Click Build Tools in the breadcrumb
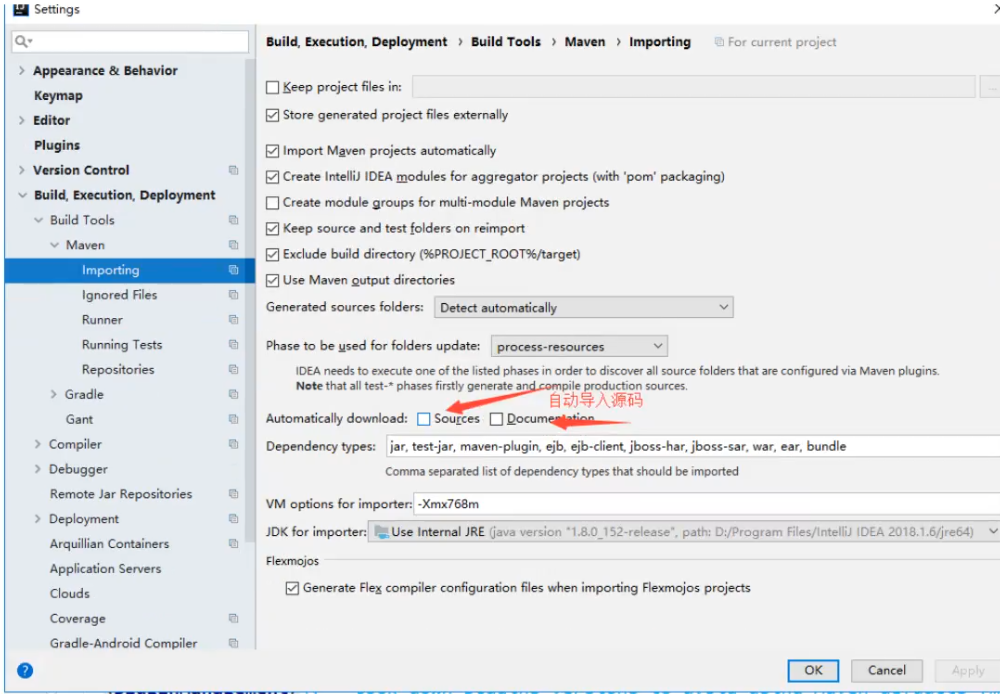This screenshot has width=1000, height=694. point(506,42)
